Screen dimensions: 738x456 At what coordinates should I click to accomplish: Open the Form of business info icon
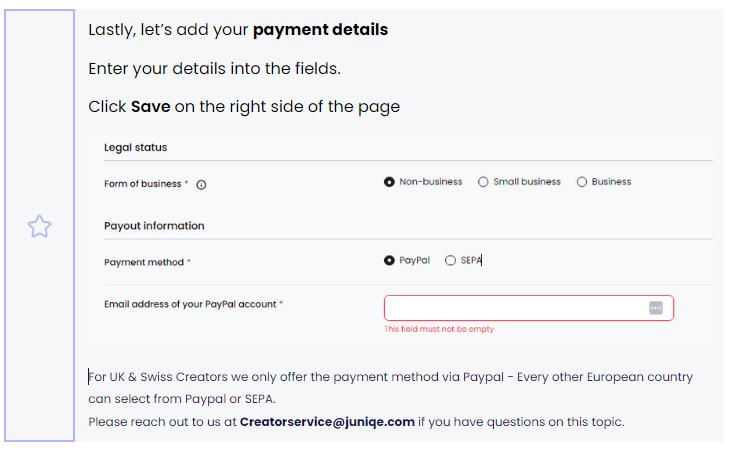point(201,185)
